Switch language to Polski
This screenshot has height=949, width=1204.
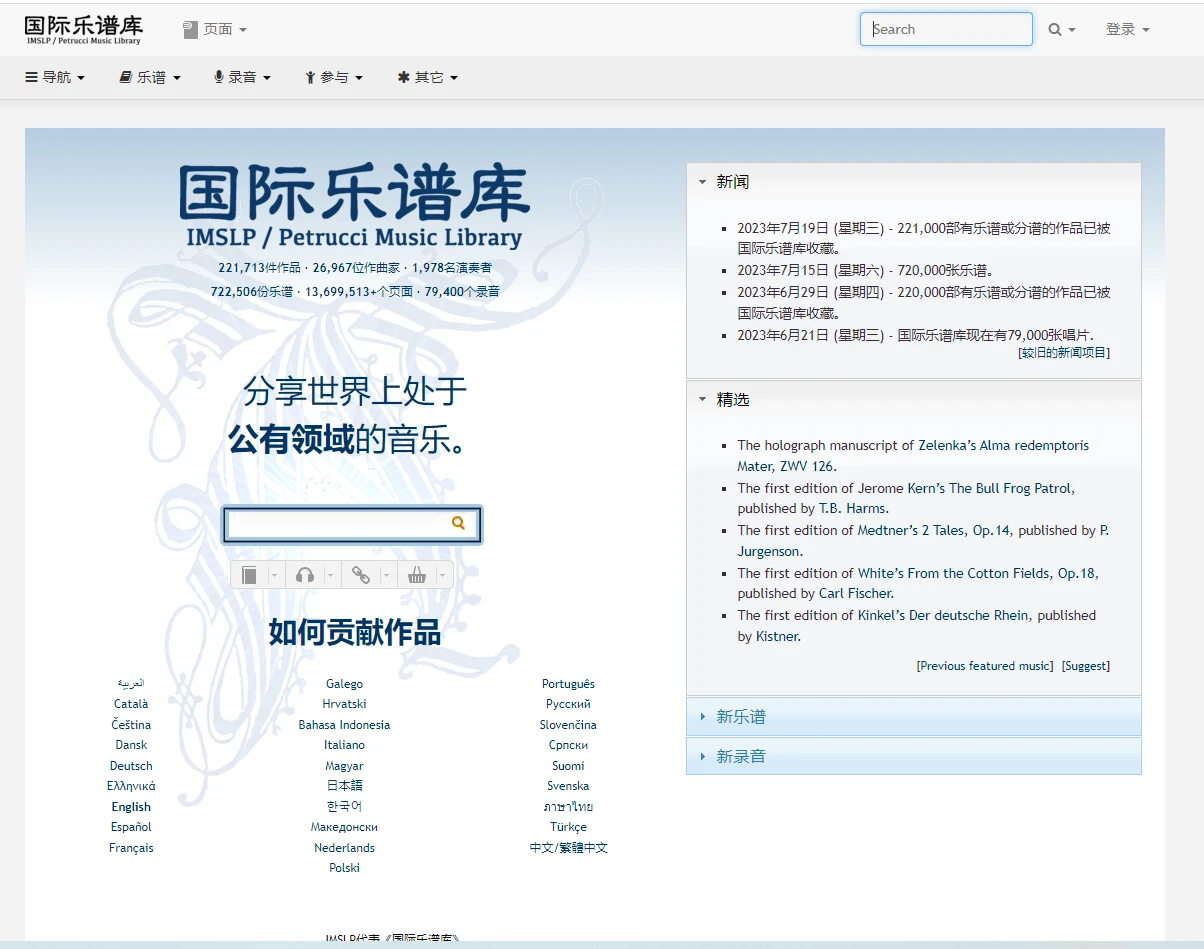(344, 868)
